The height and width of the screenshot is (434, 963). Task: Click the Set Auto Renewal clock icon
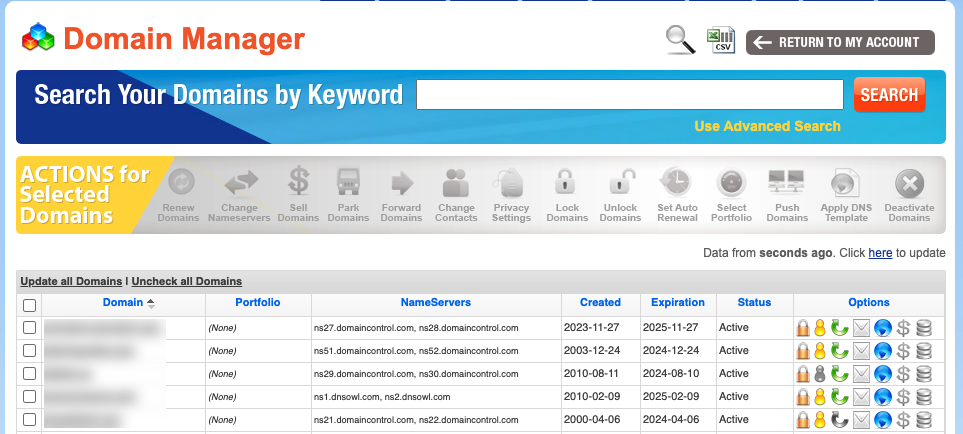click(676, 184)
